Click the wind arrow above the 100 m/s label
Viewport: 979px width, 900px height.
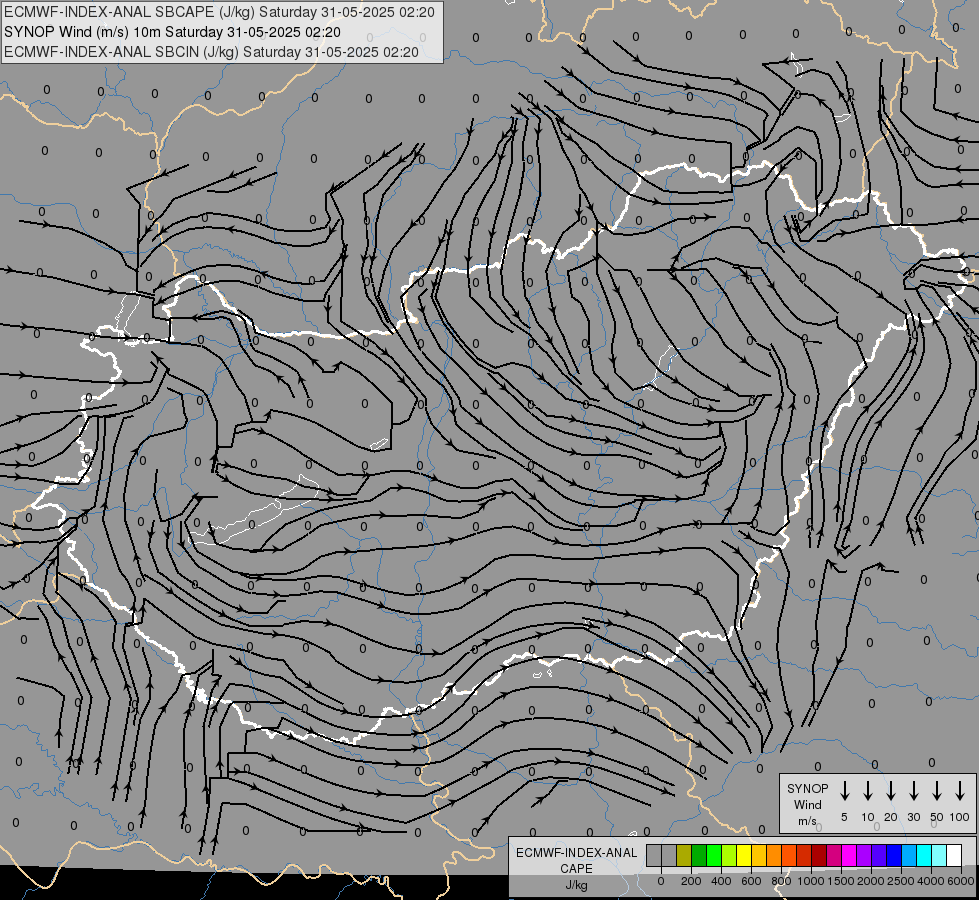click(x=960, y=791)
